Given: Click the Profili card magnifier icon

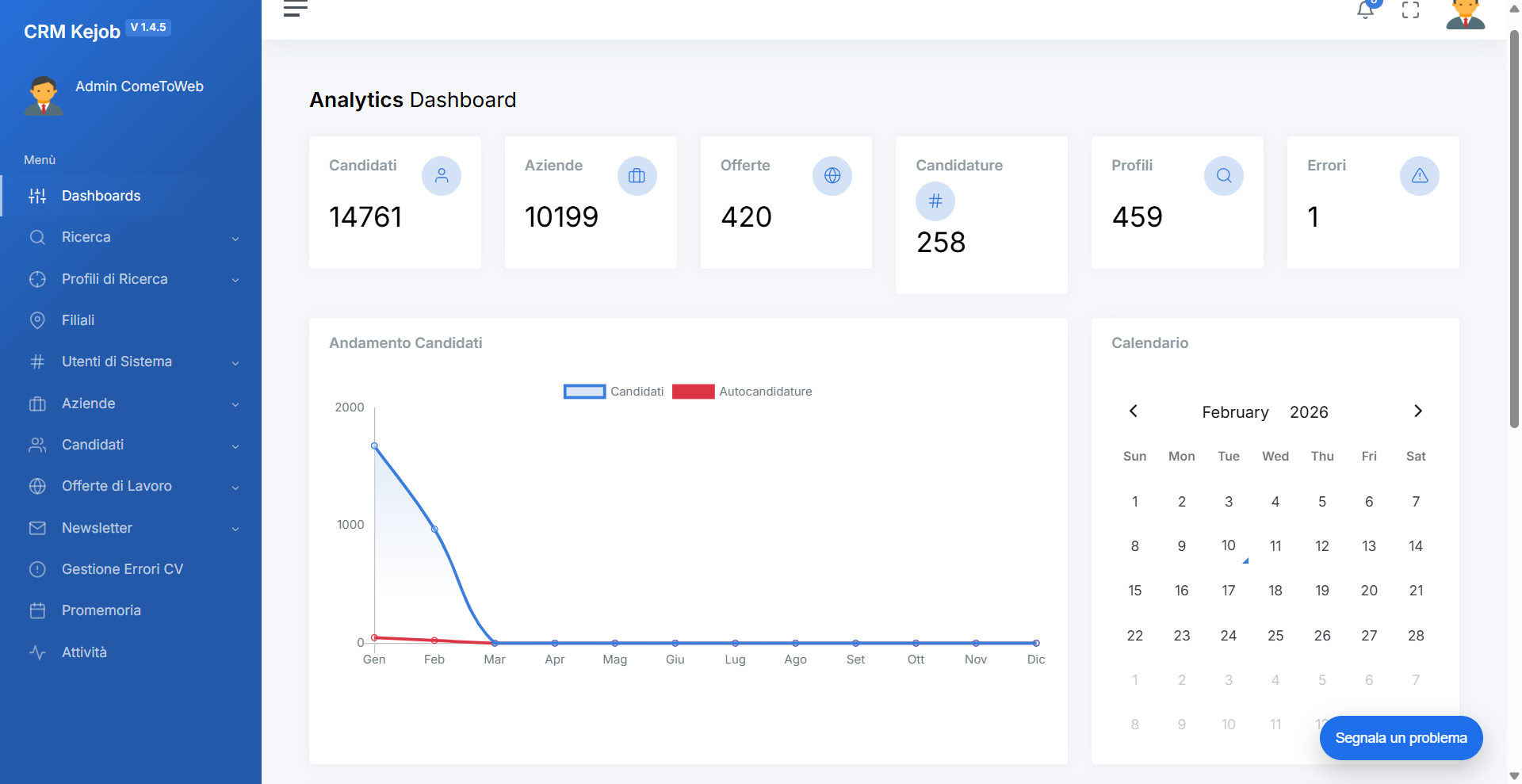Looking at the screenshot, I should [1223, 176].
